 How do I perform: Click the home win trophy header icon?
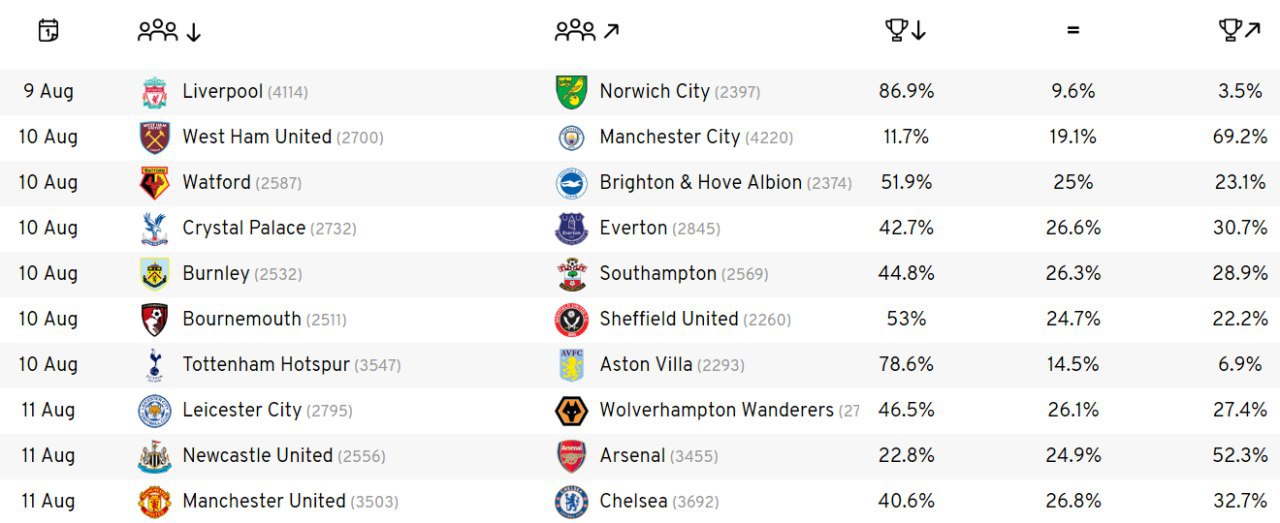point(906,31)
